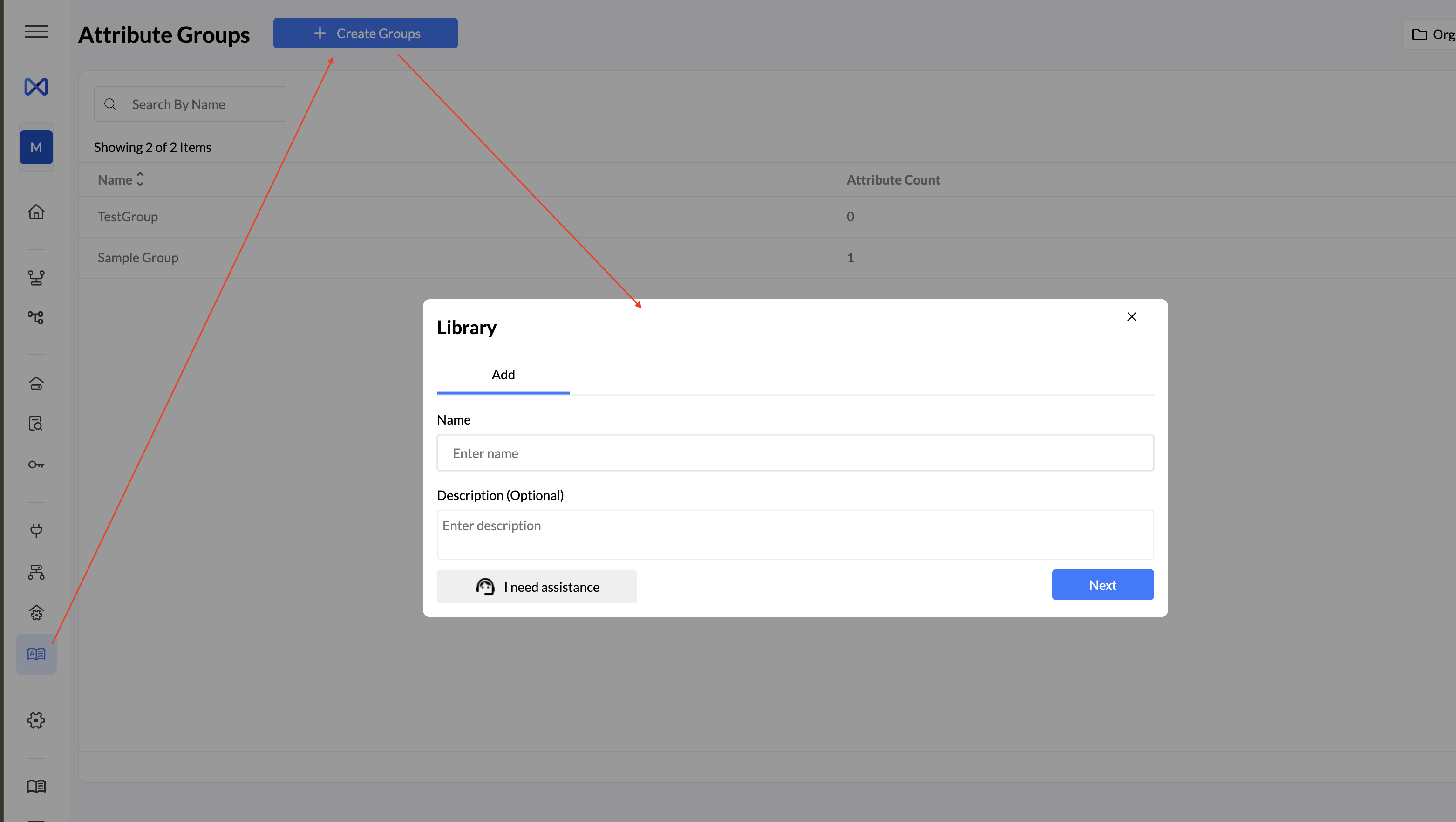Close the Library dialog
1456x822 pixels.
coord(1131,317)
